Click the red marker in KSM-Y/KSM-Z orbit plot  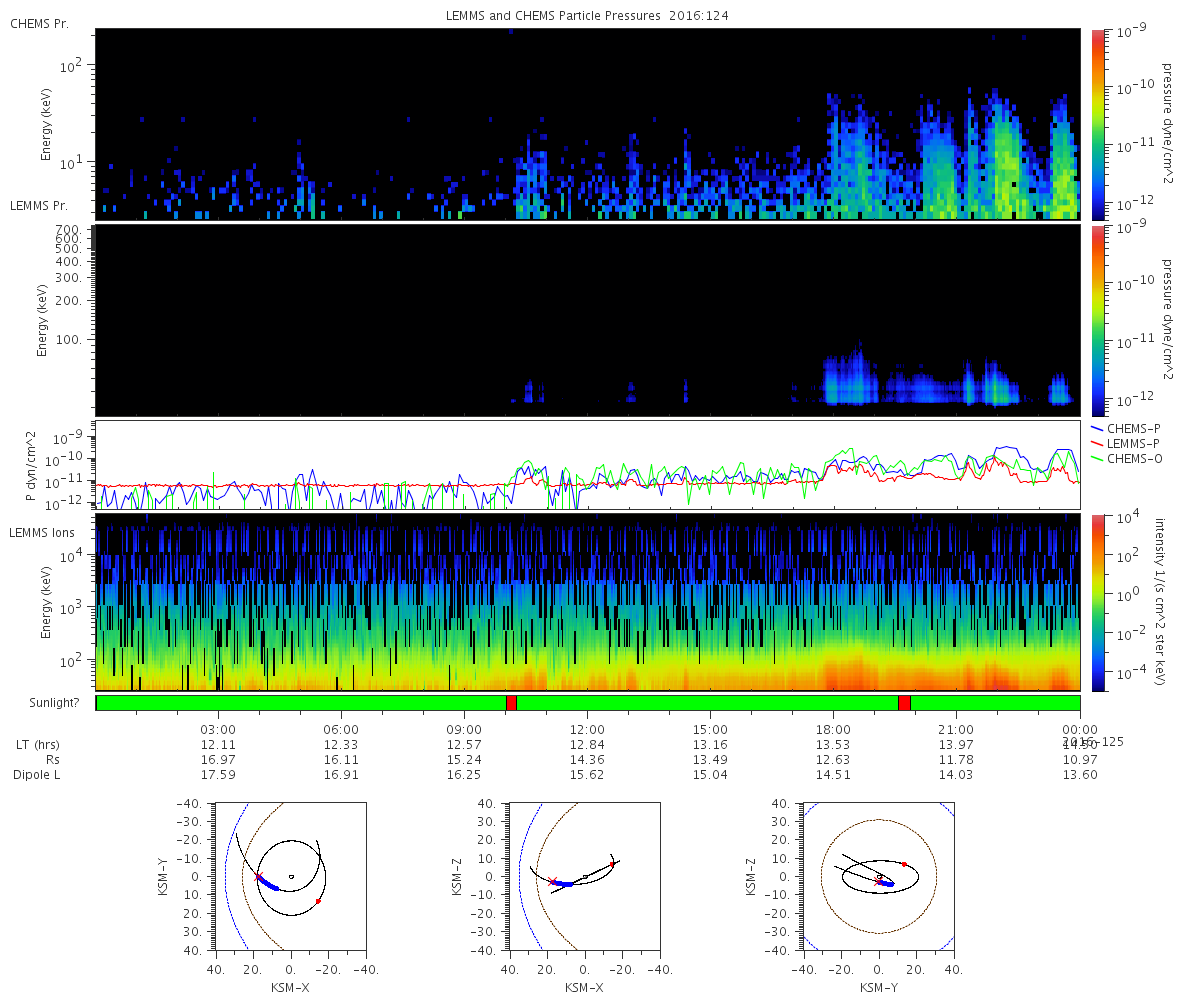coord(904,864)
